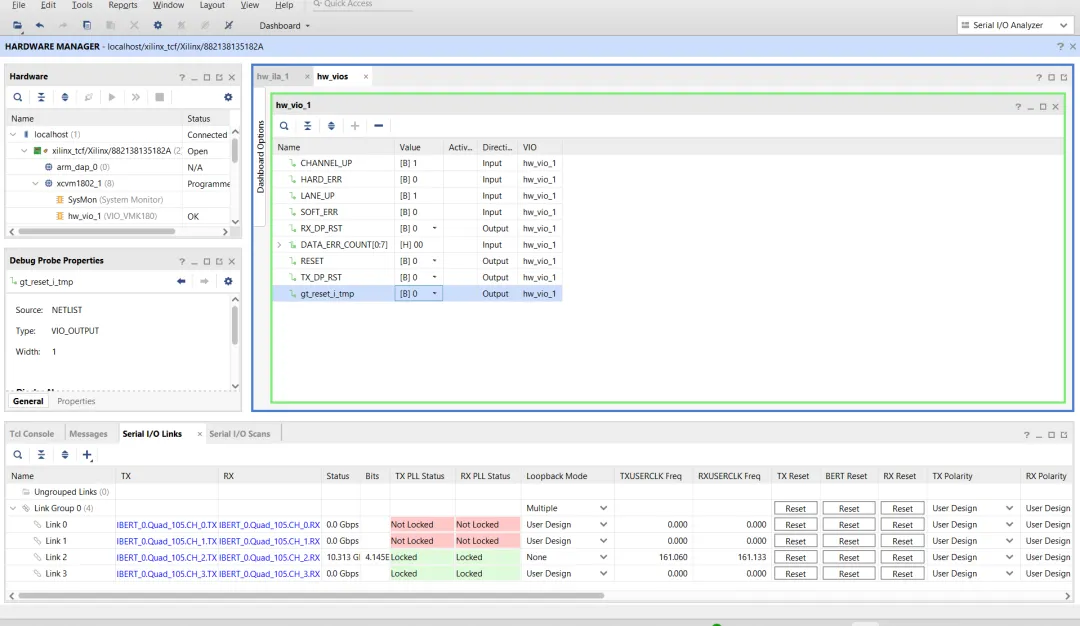
Task: Collapse the Link Group 0 tree node
Action: [12, 508]
